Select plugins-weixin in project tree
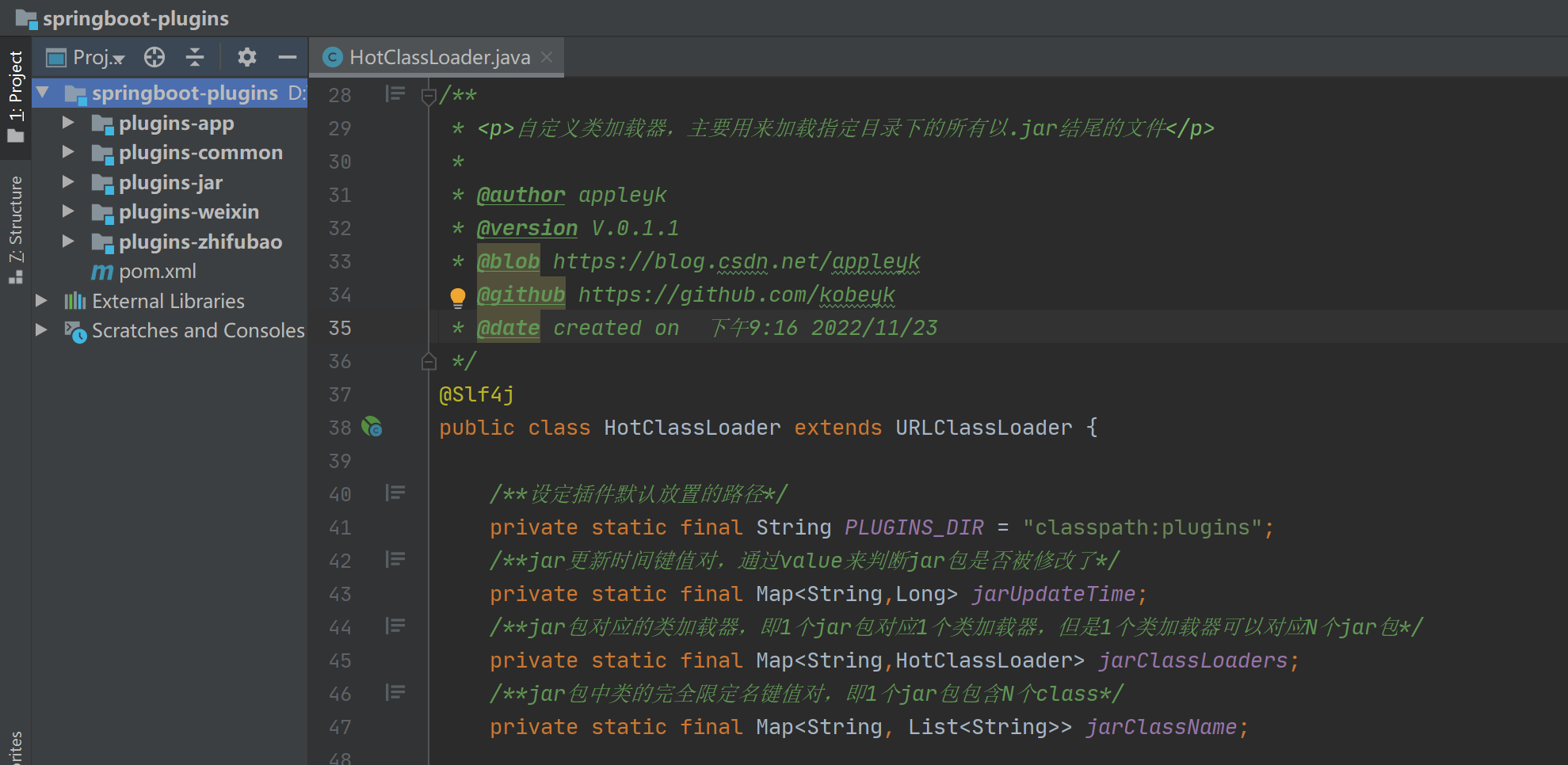The image size is (1568, 765). click(x=189, y=212)
